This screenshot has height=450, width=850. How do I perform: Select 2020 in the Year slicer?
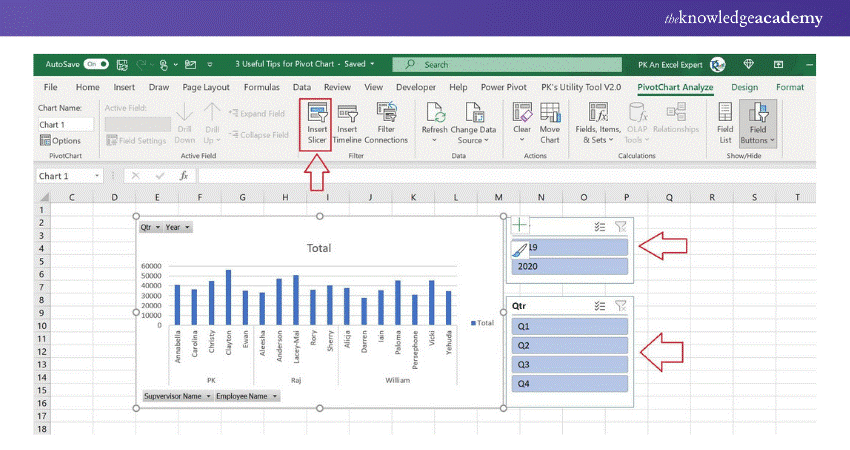tap(570, 267)
